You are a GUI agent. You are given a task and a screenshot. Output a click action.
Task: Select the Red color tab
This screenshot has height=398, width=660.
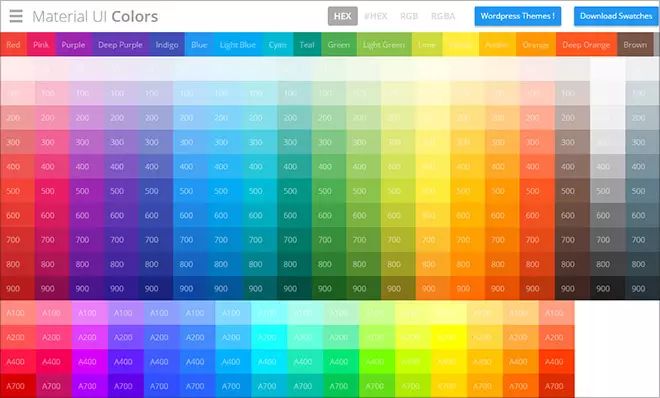(13, 45)
